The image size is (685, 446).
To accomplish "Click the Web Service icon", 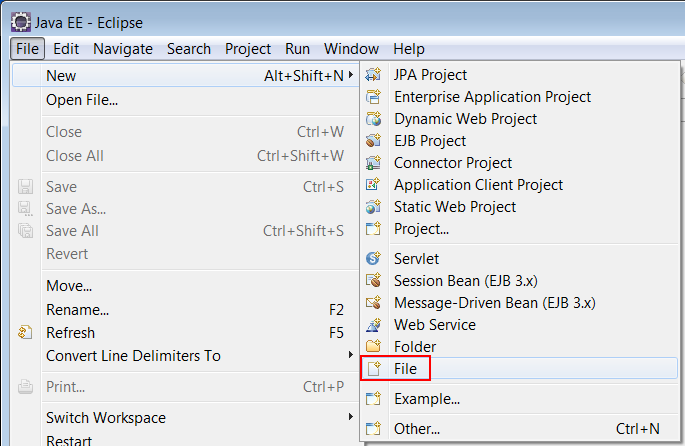I will 374,325.
